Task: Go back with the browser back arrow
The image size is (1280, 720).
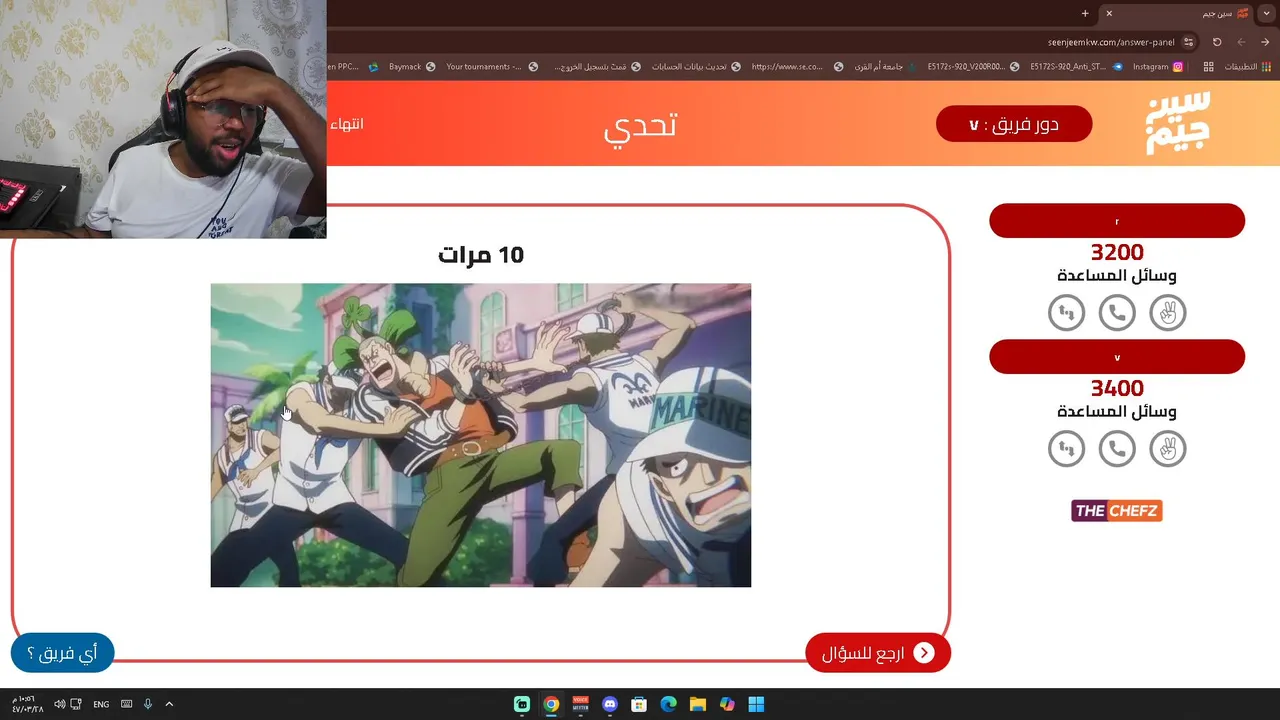Action: pos(1265,42)
